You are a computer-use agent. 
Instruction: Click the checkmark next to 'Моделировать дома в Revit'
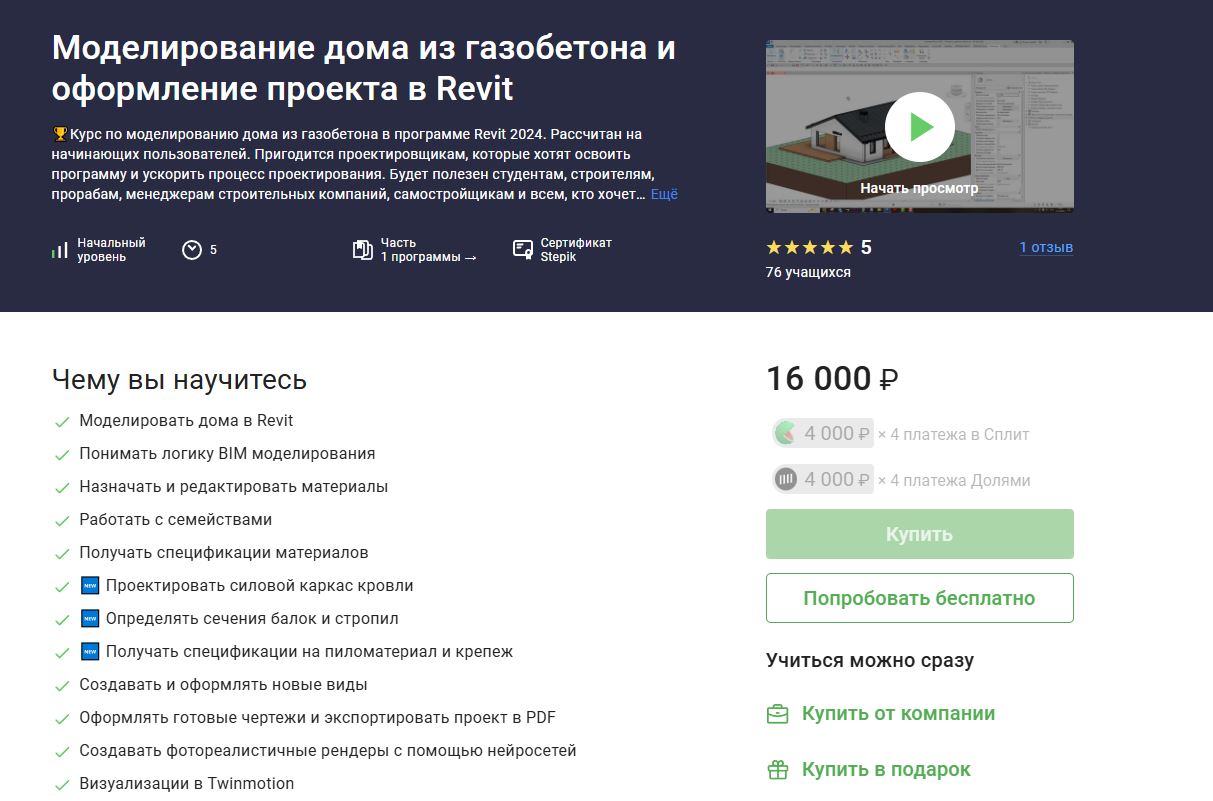pos(62,421)
